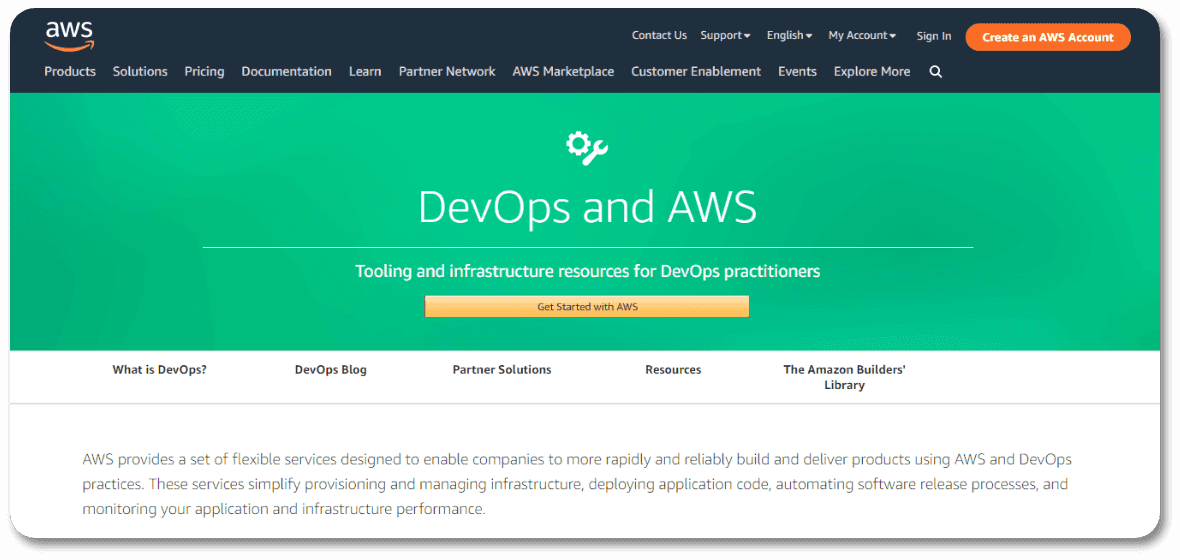Click Create an AWS Account button
The image size is (1180, 560).
[x=1048, y=37]
